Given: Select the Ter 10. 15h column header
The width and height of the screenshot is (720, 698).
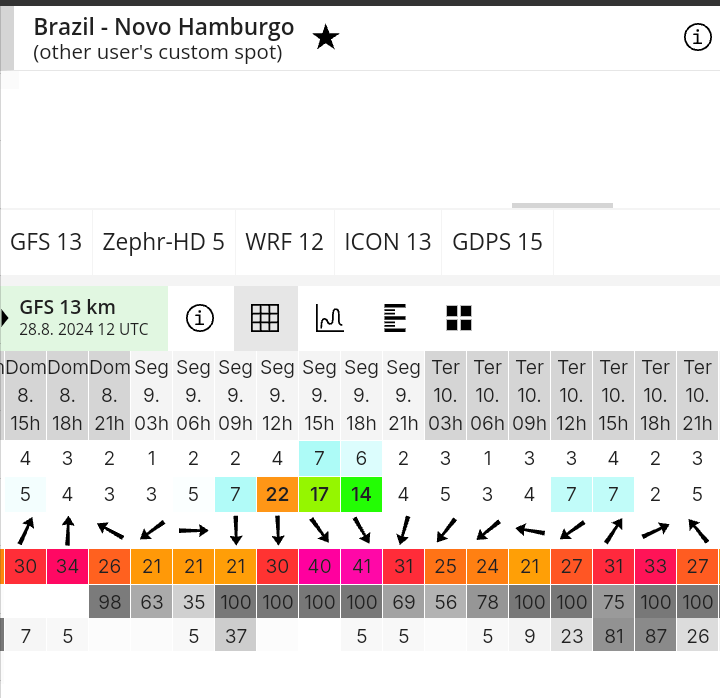Looking at the screenshot, I should (x=613, y=395).
